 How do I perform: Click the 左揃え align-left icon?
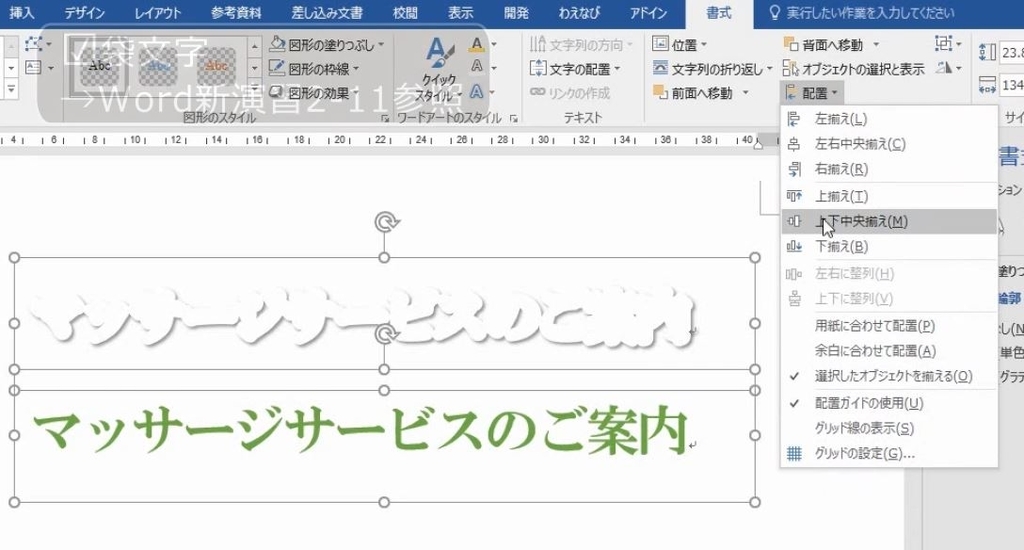(x=793, y=119)
